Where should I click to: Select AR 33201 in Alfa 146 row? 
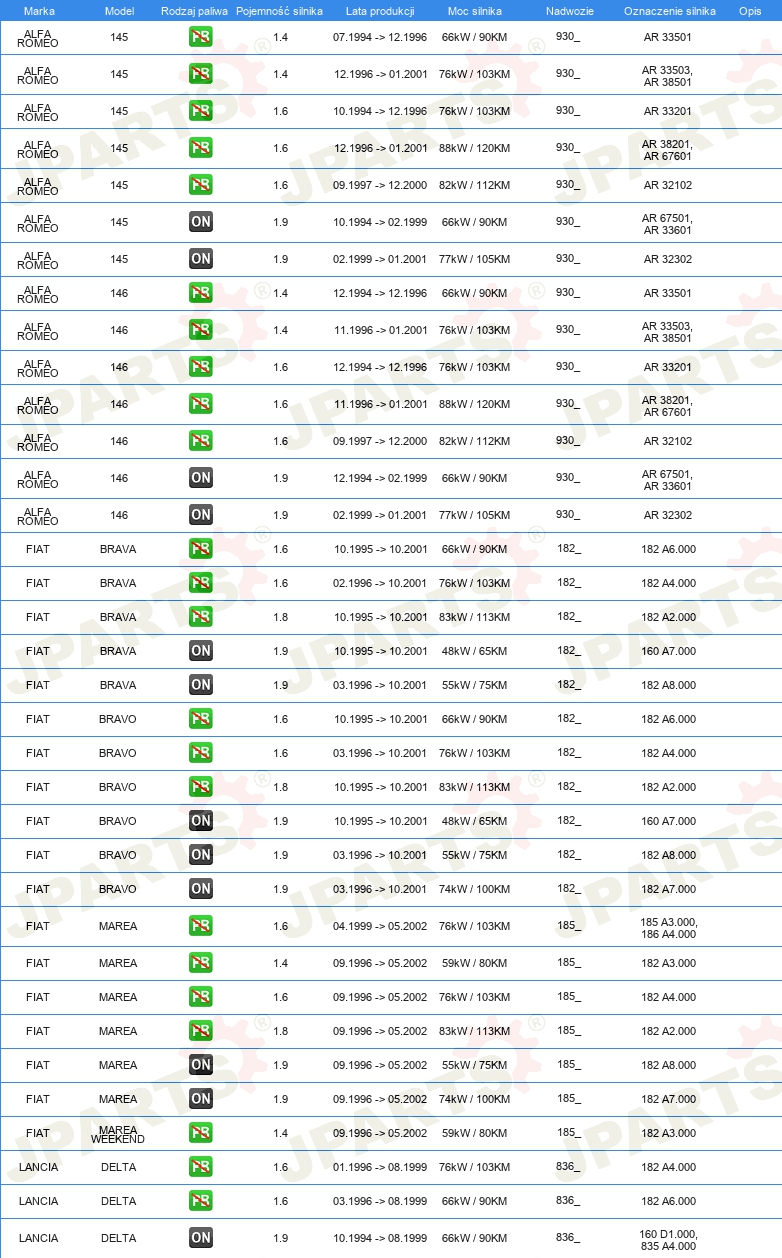[668, 367]
